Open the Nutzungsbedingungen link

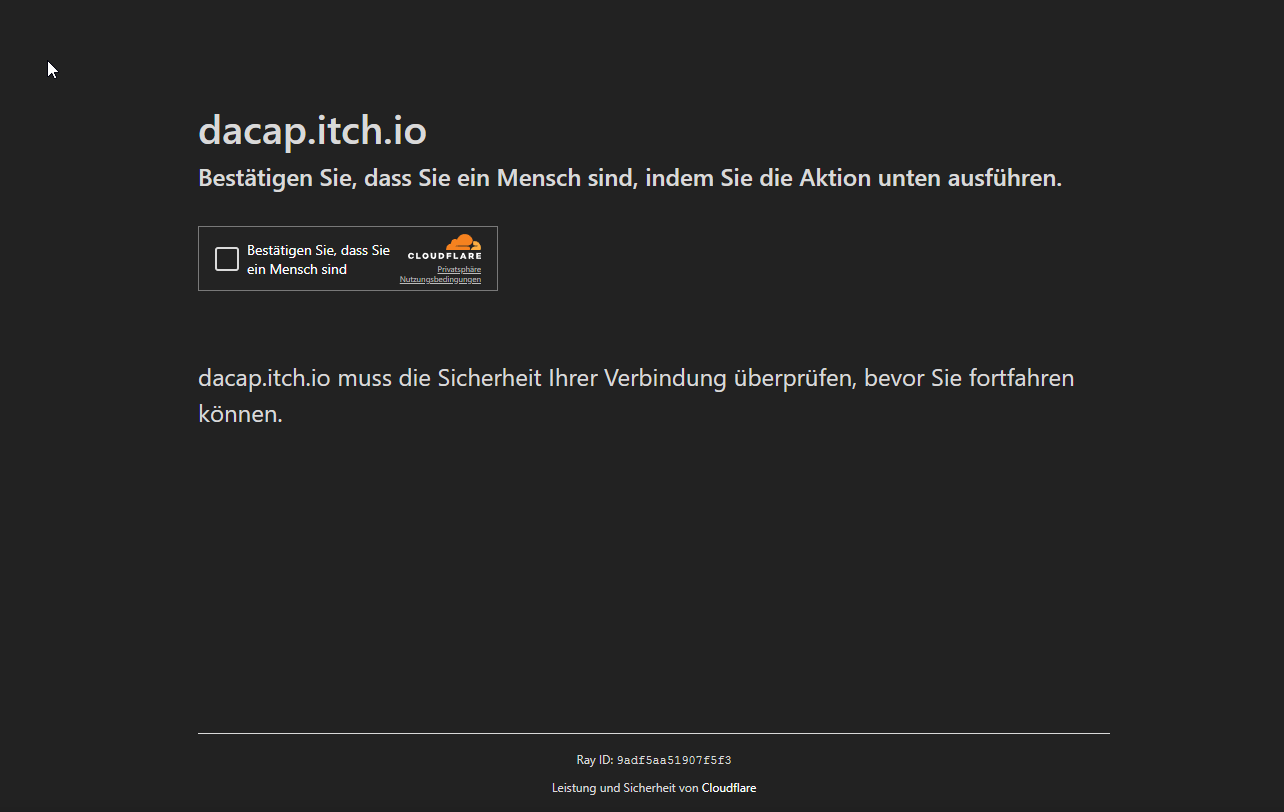point(440,279)
